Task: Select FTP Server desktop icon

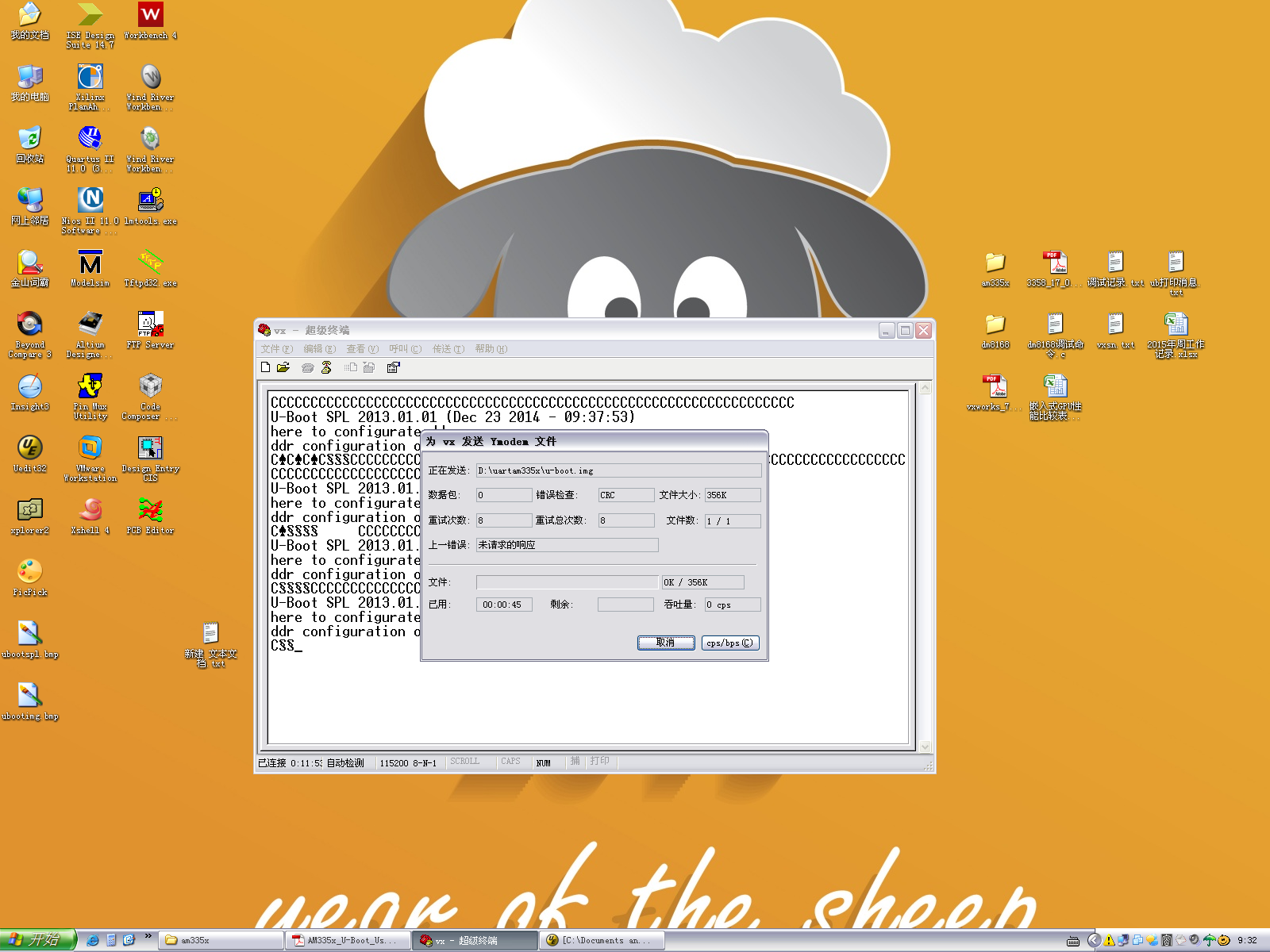Action: 150,331
